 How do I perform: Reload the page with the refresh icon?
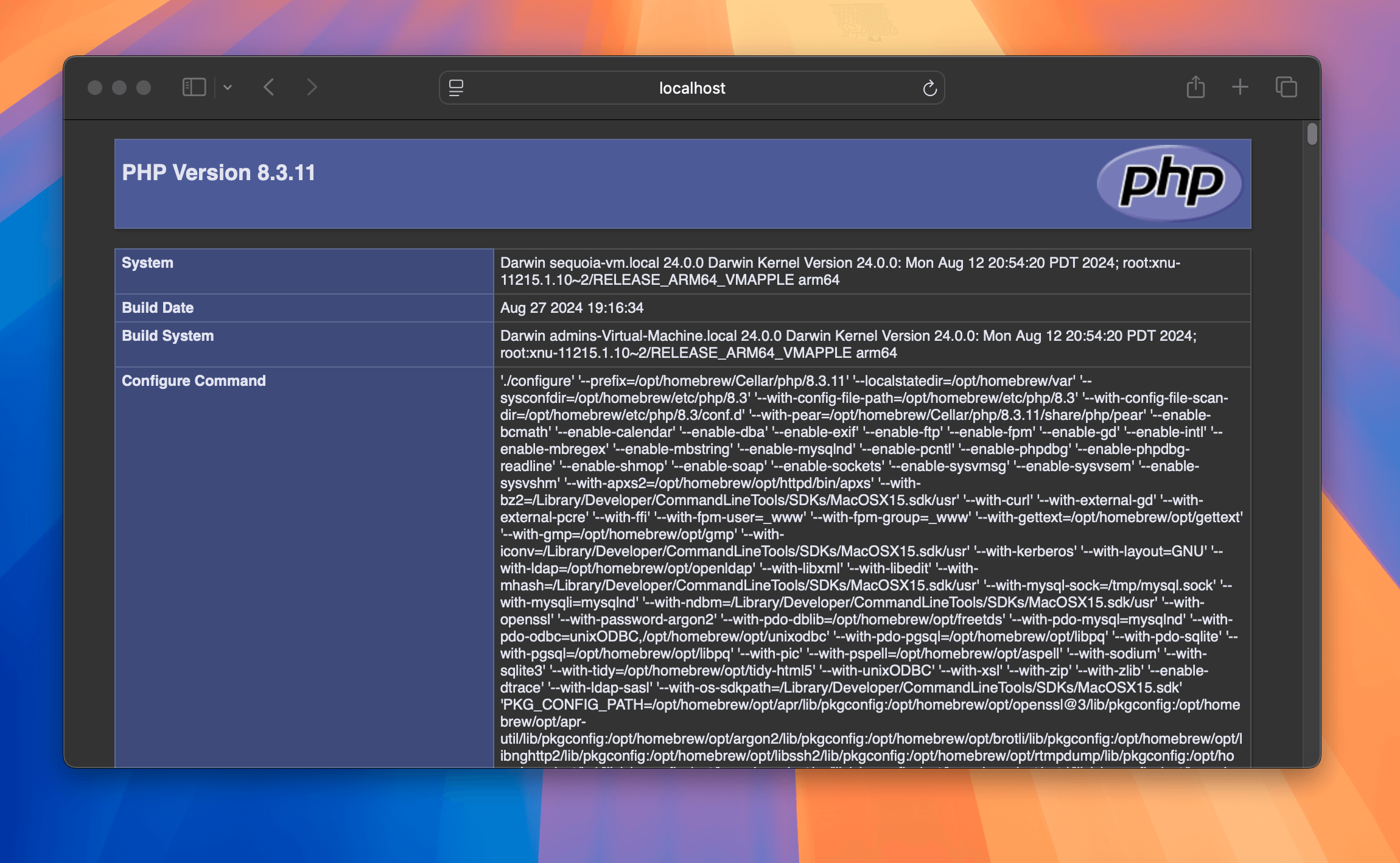click(929, 88)
